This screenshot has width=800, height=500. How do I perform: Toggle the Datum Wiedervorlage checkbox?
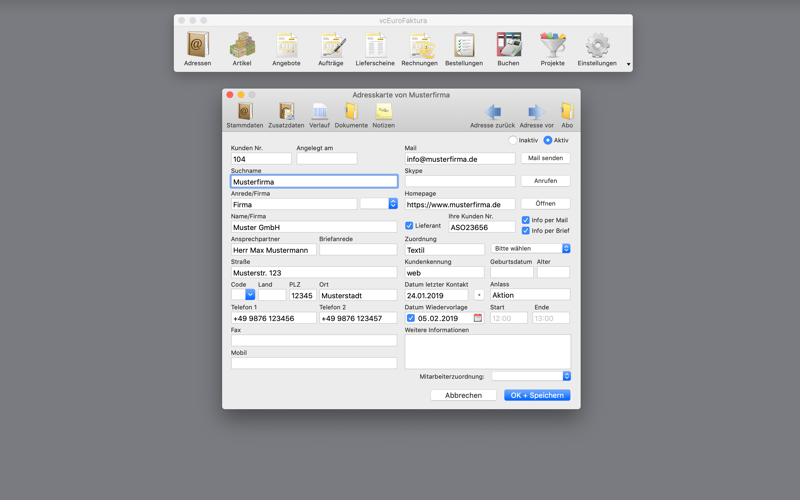coord(411,318)
